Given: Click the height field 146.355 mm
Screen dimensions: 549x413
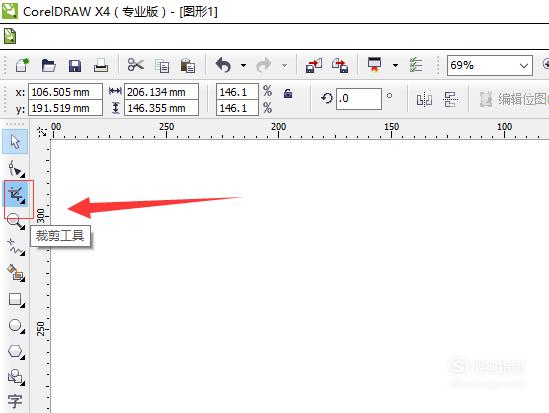Looking at the screenshot, I should tap(161, 108).
